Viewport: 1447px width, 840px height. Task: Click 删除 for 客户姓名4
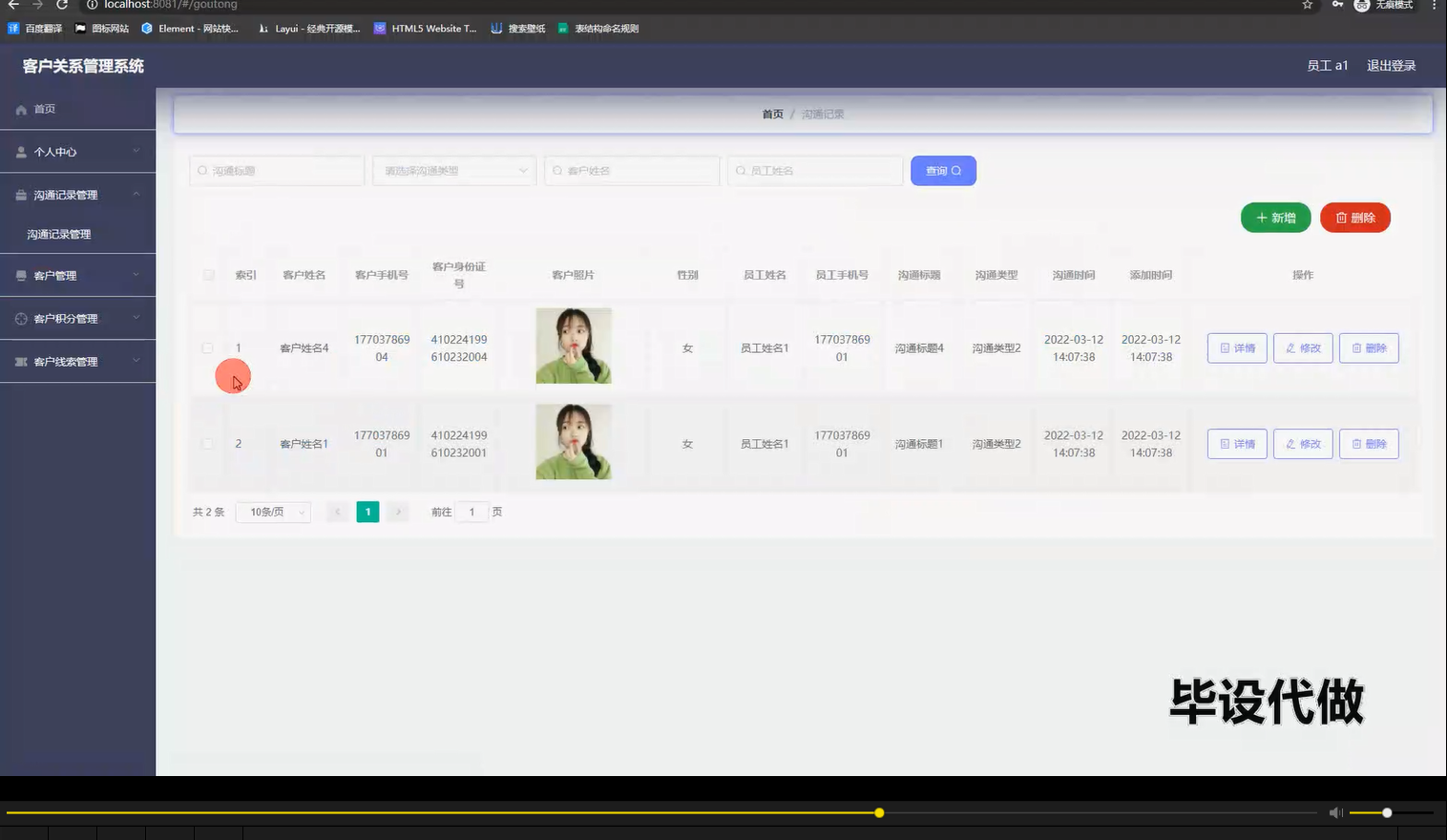coord(1369,348)
